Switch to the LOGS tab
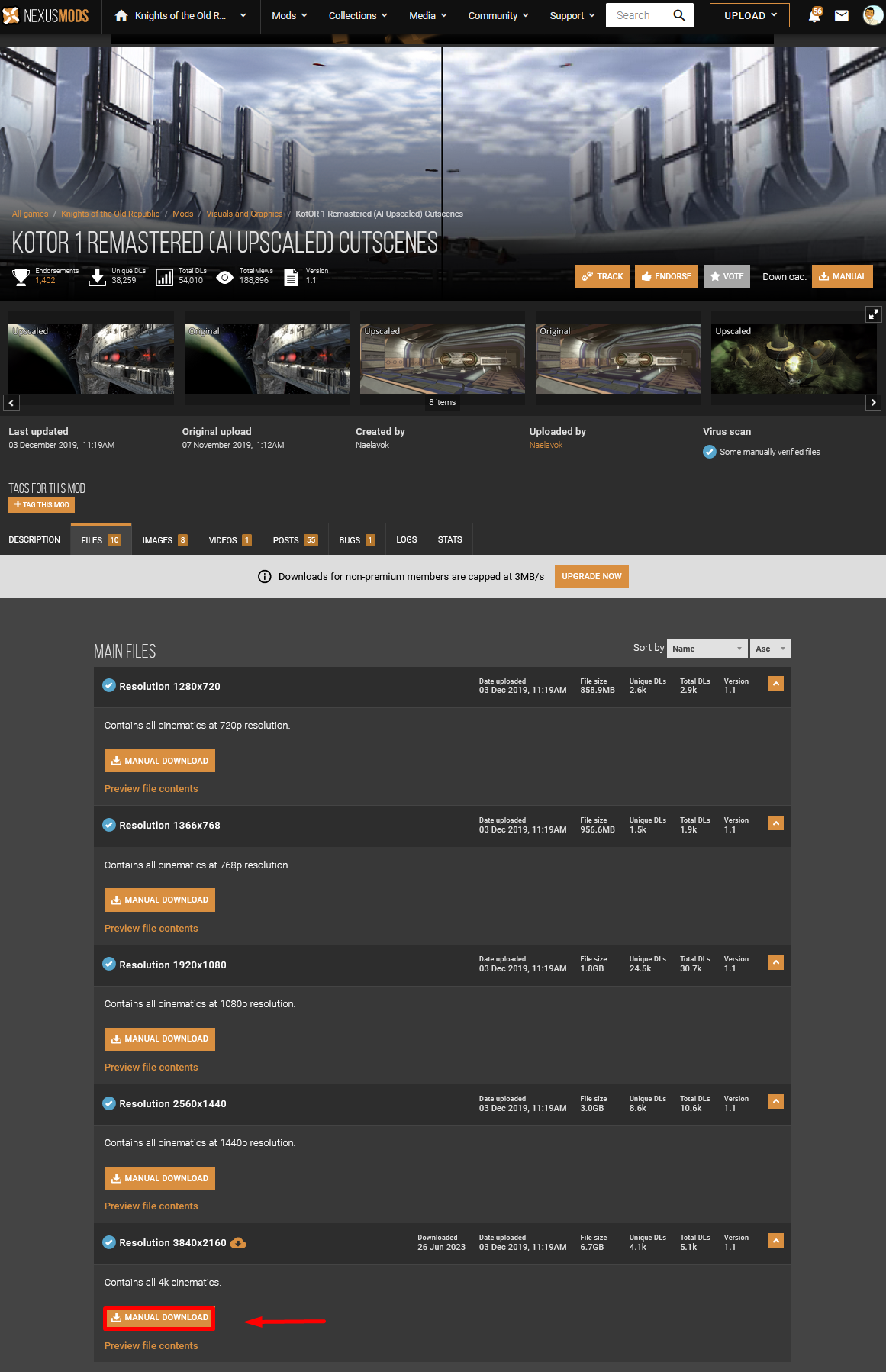Screen dimensions: 886x1372 [x=407, y=539]
